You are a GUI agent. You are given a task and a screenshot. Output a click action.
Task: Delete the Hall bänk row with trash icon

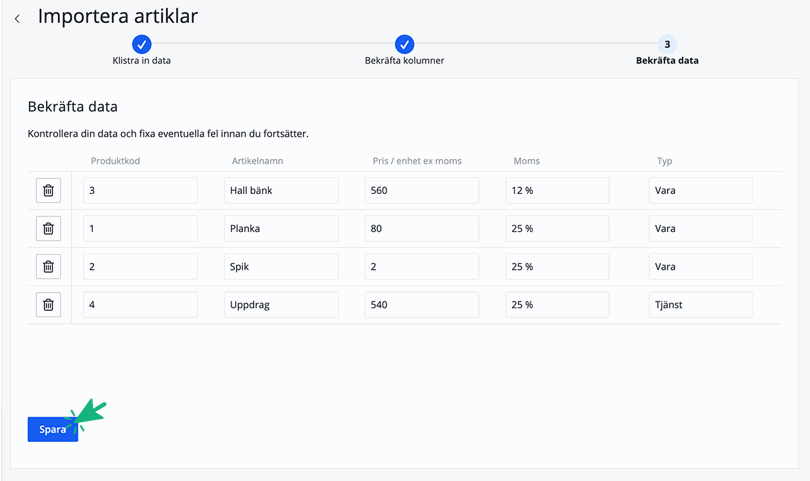click(48, 191)
